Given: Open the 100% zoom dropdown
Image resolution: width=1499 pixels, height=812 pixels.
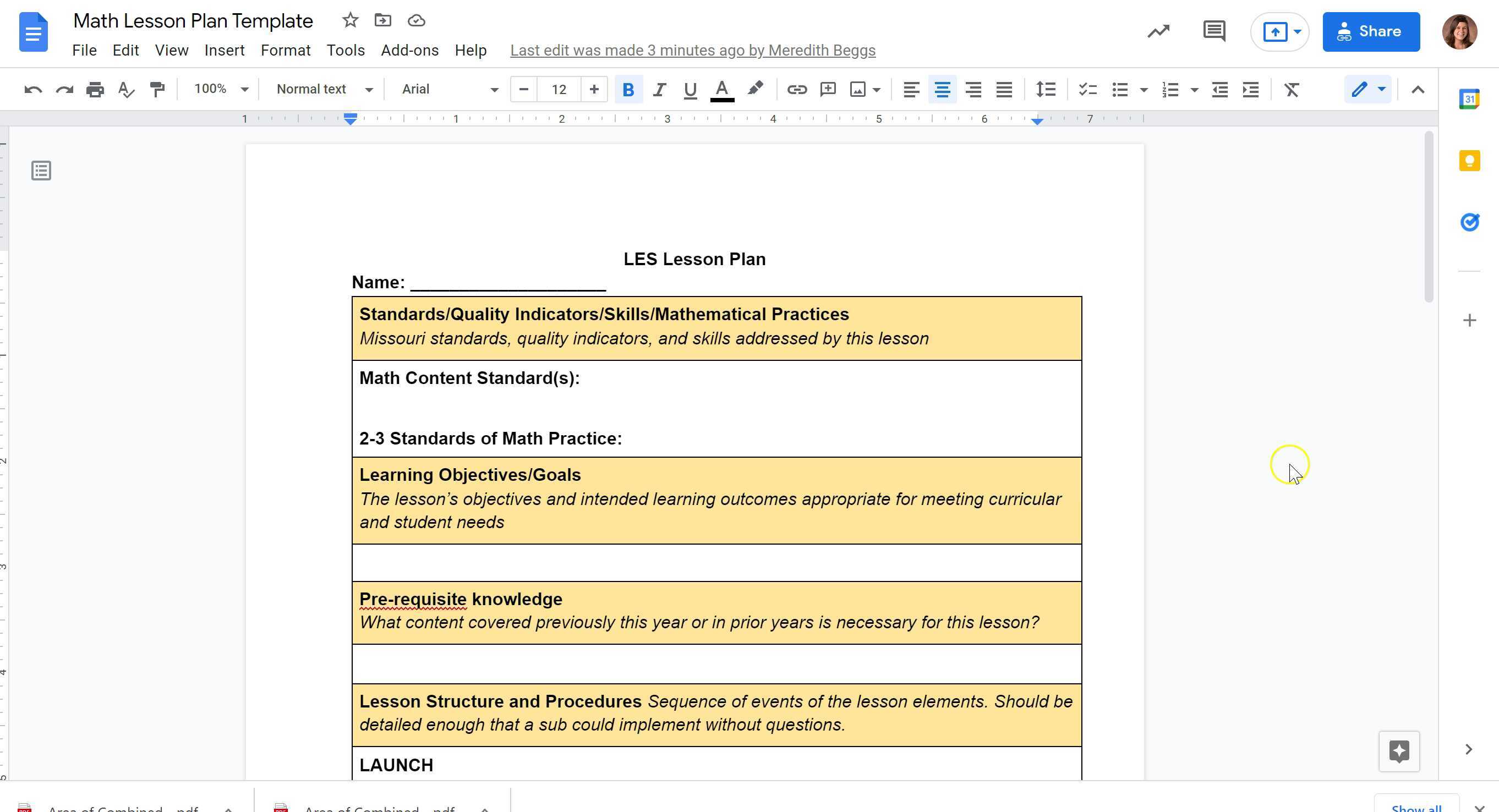Looking at the screenshot, I should click(221, 90).
